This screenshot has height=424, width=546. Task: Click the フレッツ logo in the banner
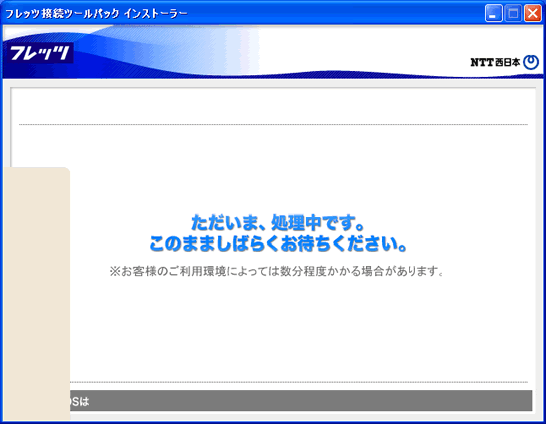pyautogui.click(x=40, y=53)
